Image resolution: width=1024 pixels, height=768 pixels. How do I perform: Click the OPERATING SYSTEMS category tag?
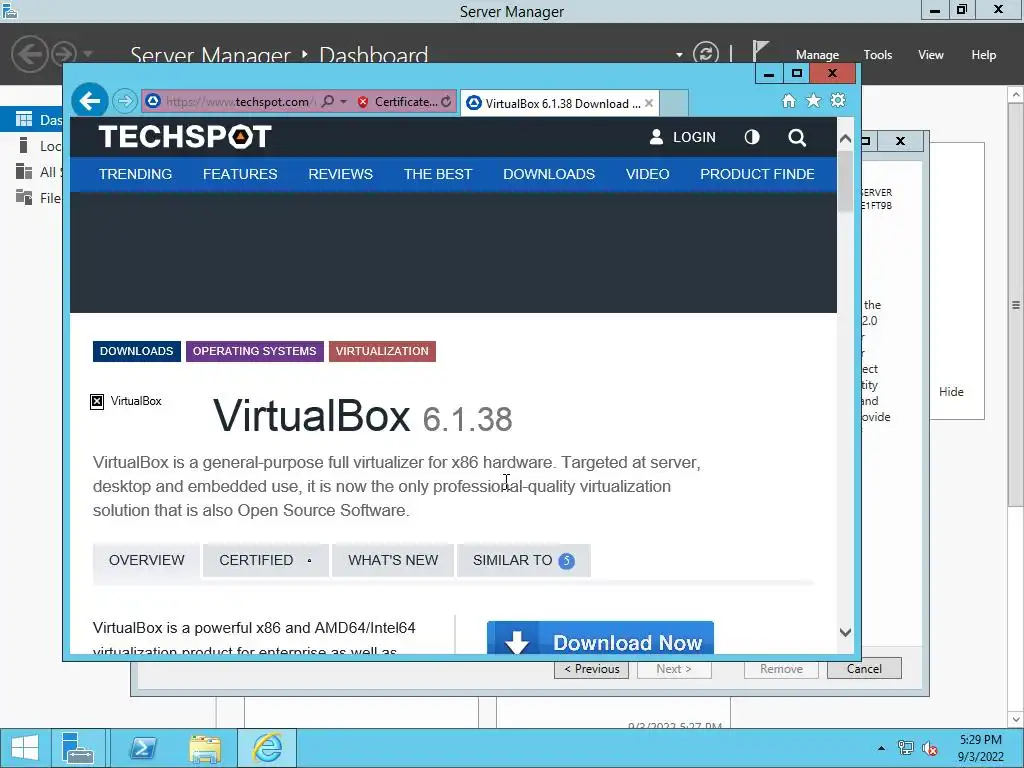254,351
